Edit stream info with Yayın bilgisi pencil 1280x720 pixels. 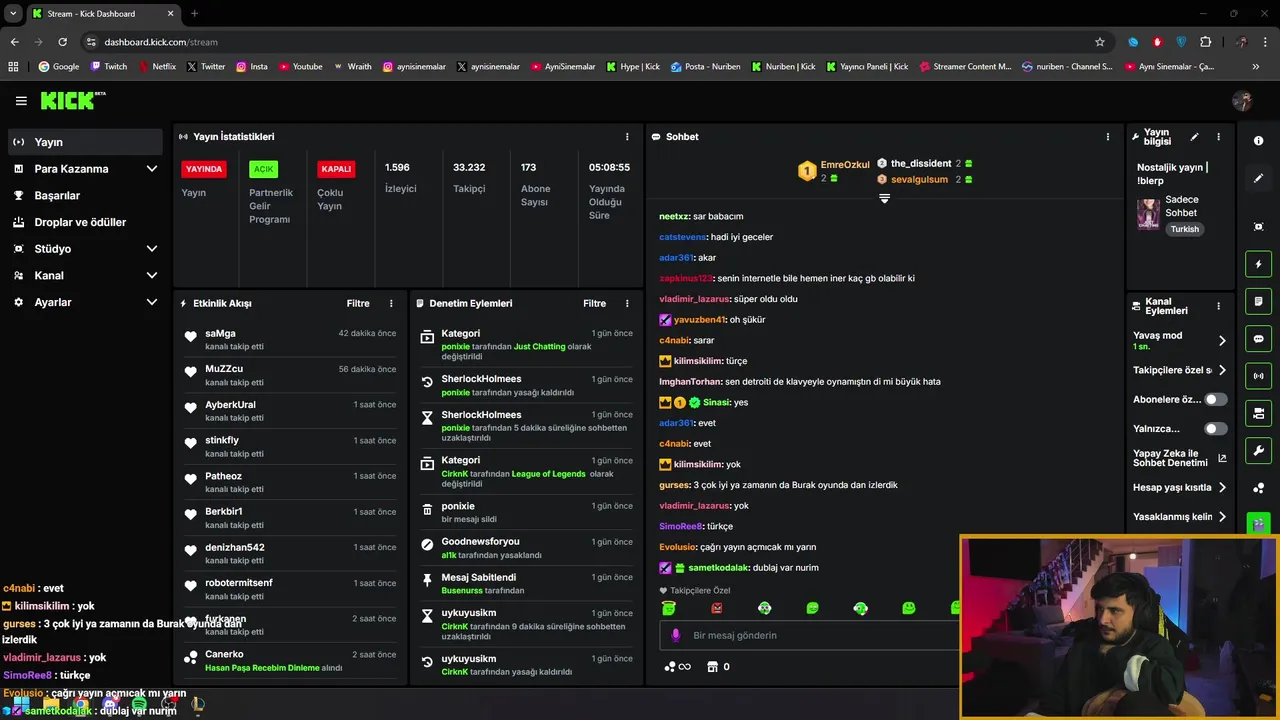1194,137
